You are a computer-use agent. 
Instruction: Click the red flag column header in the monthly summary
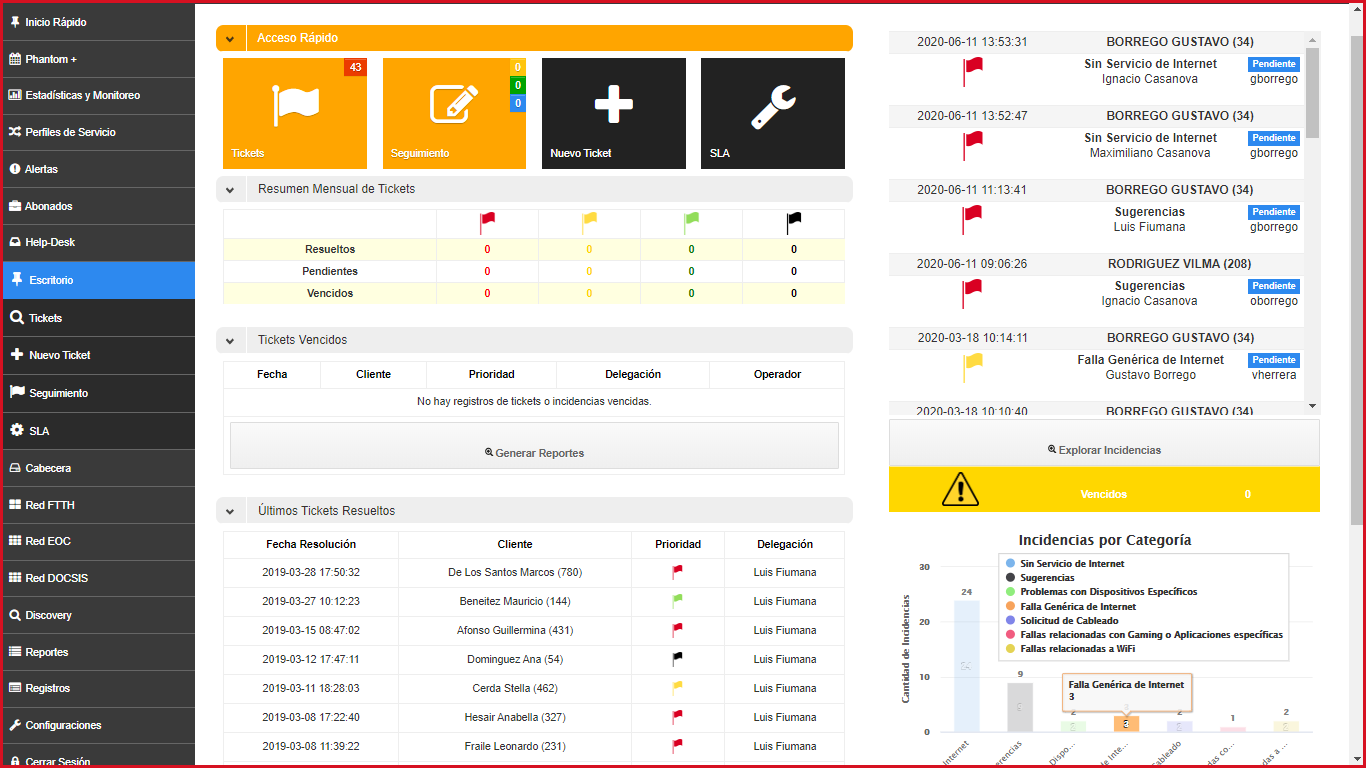[x=487, y=221]
